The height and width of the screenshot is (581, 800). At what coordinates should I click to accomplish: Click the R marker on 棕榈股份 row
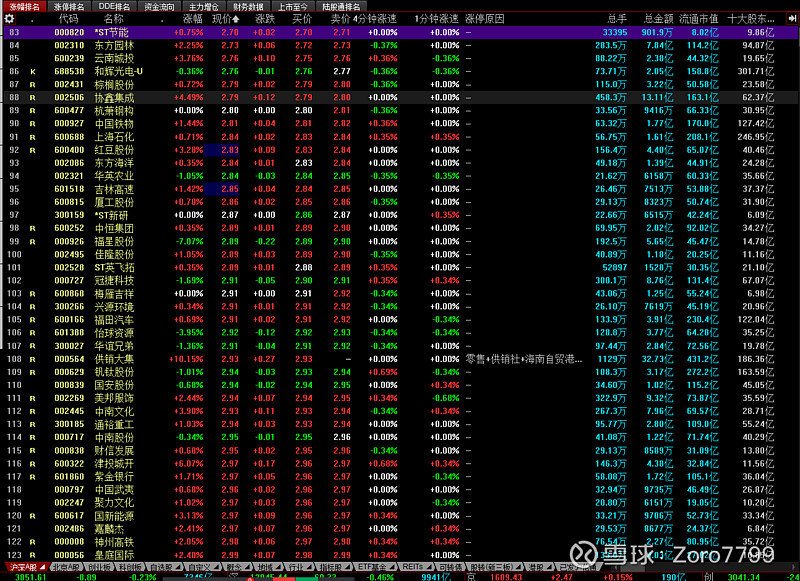pyautogui.click(x=33, y=85)
